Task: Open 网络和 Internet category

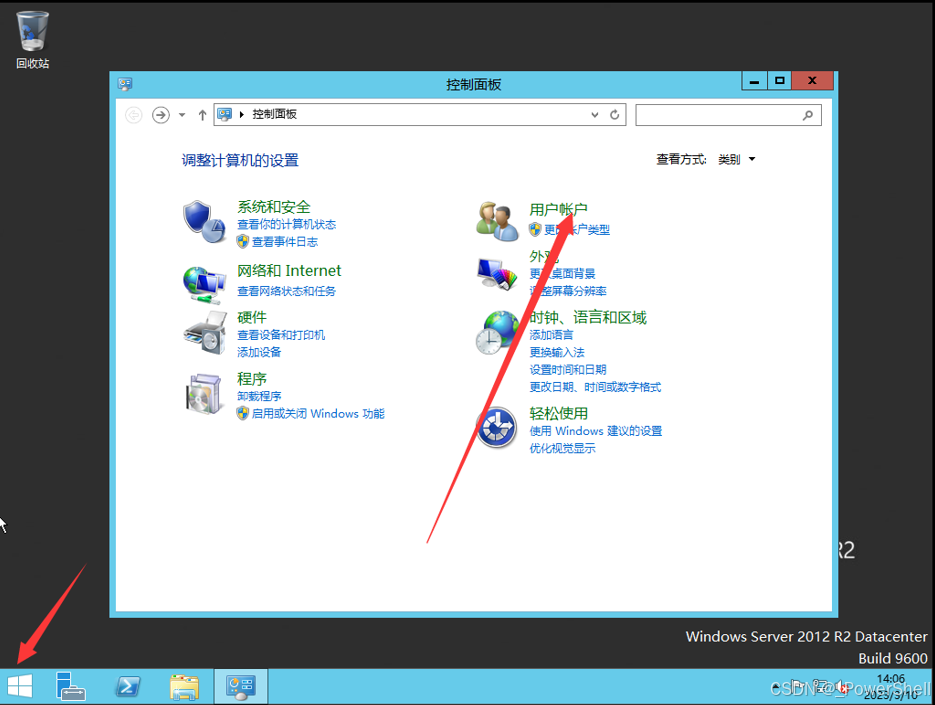Action: click(x=289, y=271)
